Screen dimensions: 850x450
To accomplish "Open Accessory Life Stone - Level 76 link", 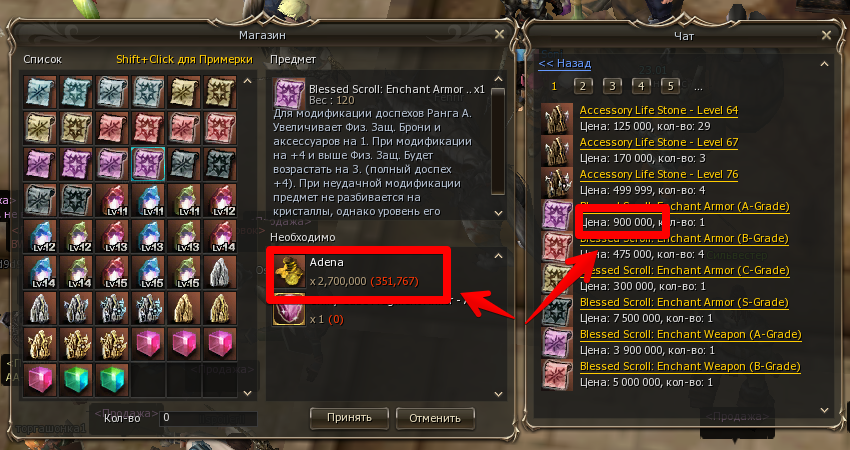I will [659, 175].
